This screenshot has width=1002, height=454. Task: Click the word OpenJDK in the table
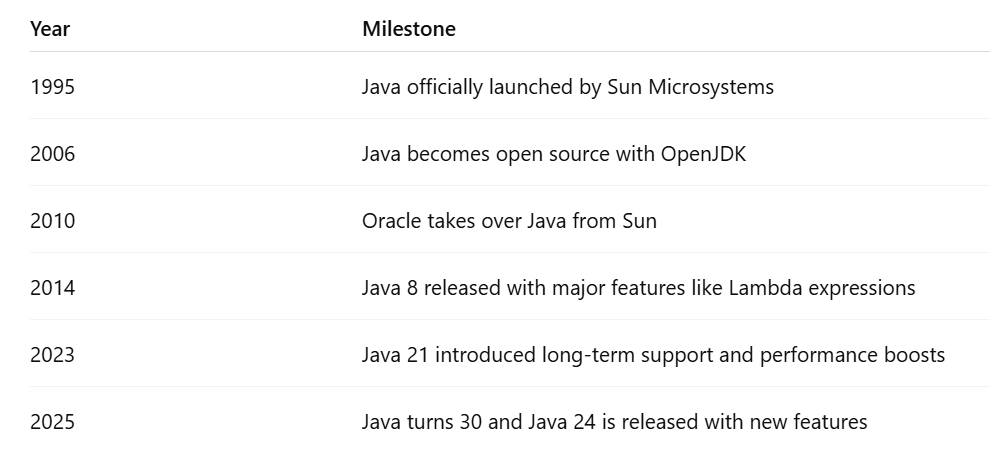pos(703,154)
